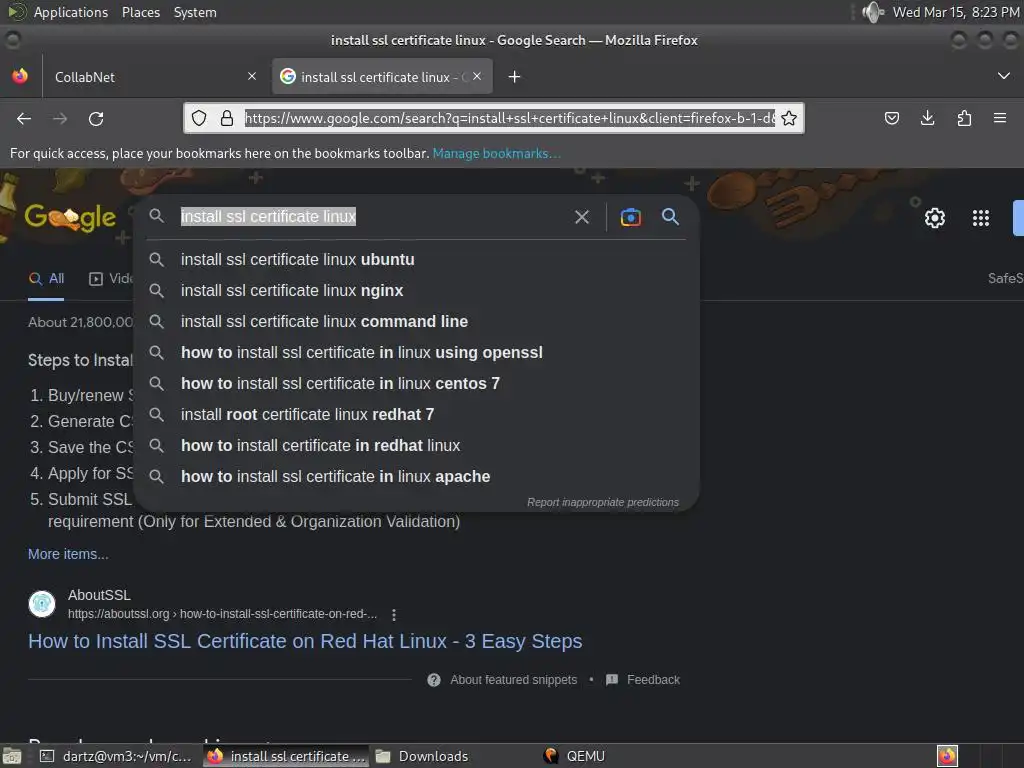The height and width of the screenshot is (768, 1024).
Task: Click Manage bookmarks link
Action: [x=496, y=153]
